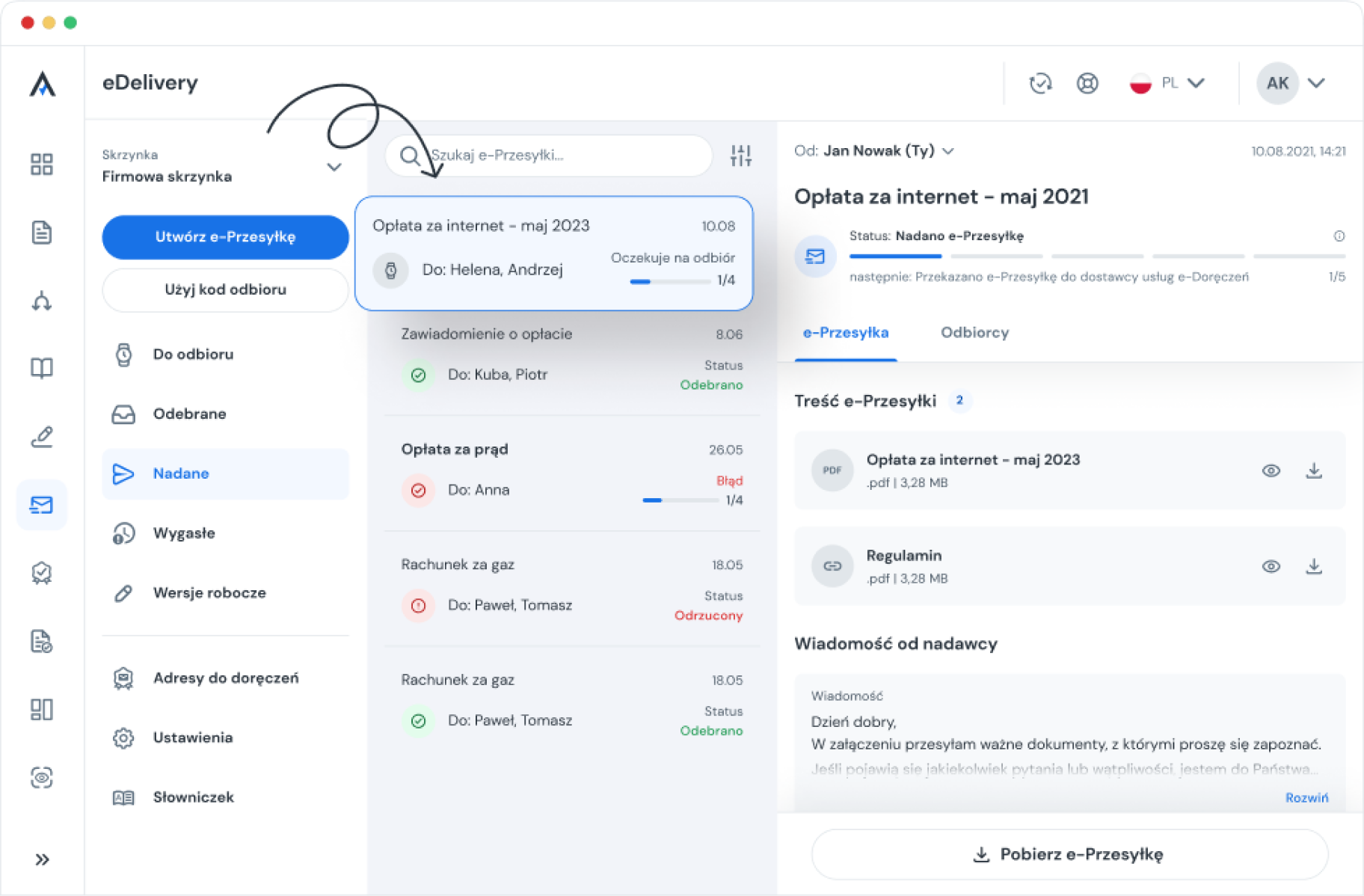
Task: Focus the Szukaj e-Przesyłki search field
Action: 561,156
